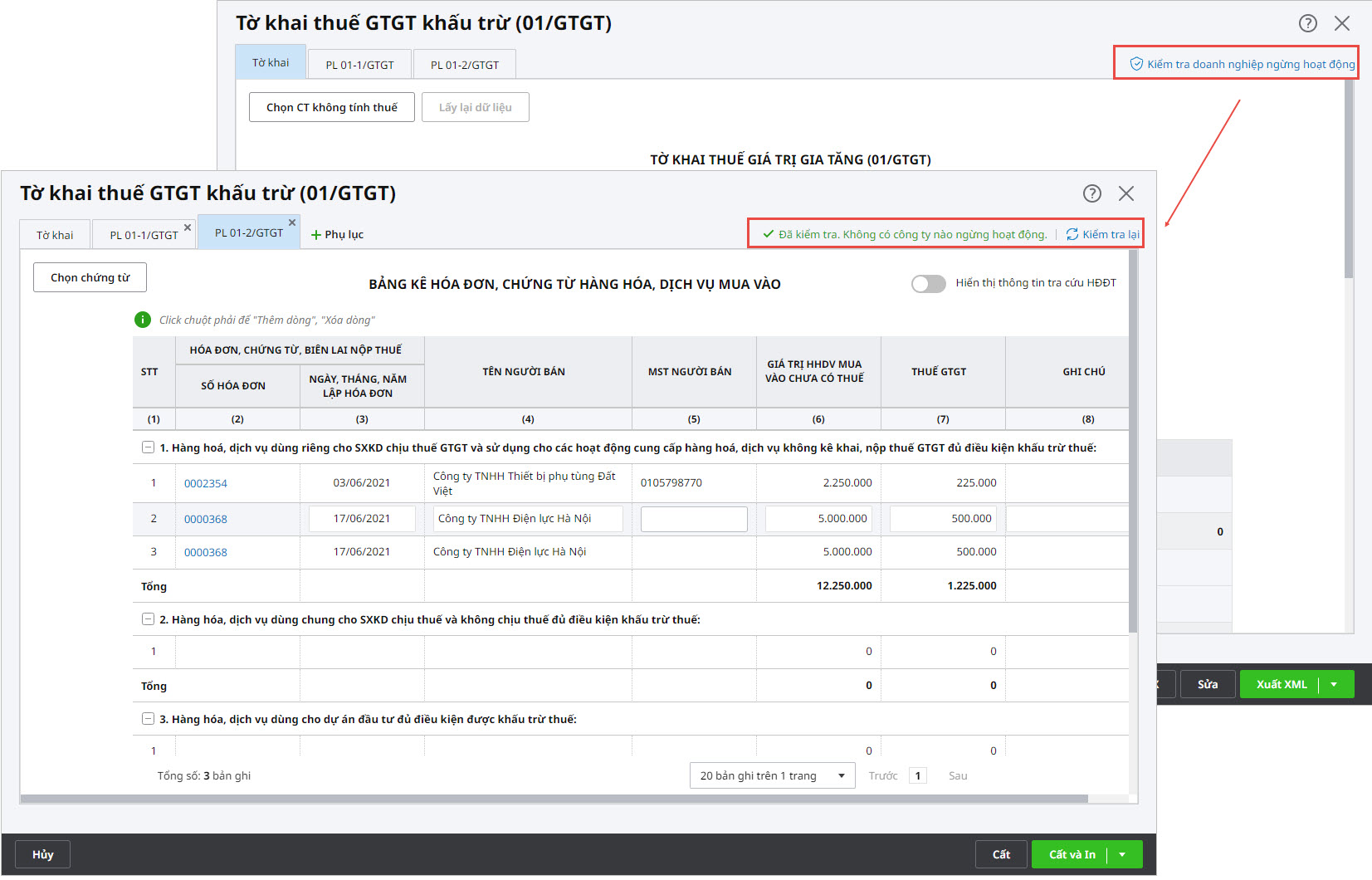Click the refresh icon beside Kiểm tra lại

pyautogui.click(x=1072, y=234)
